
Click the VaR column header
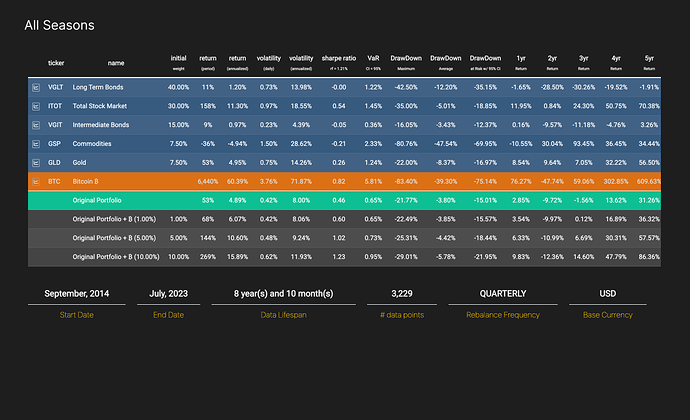(x=374, y=61)
